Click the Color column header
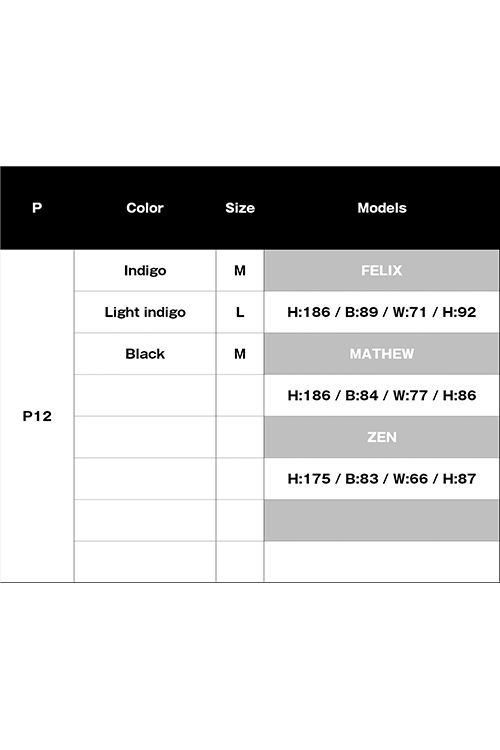 [145, 208]
